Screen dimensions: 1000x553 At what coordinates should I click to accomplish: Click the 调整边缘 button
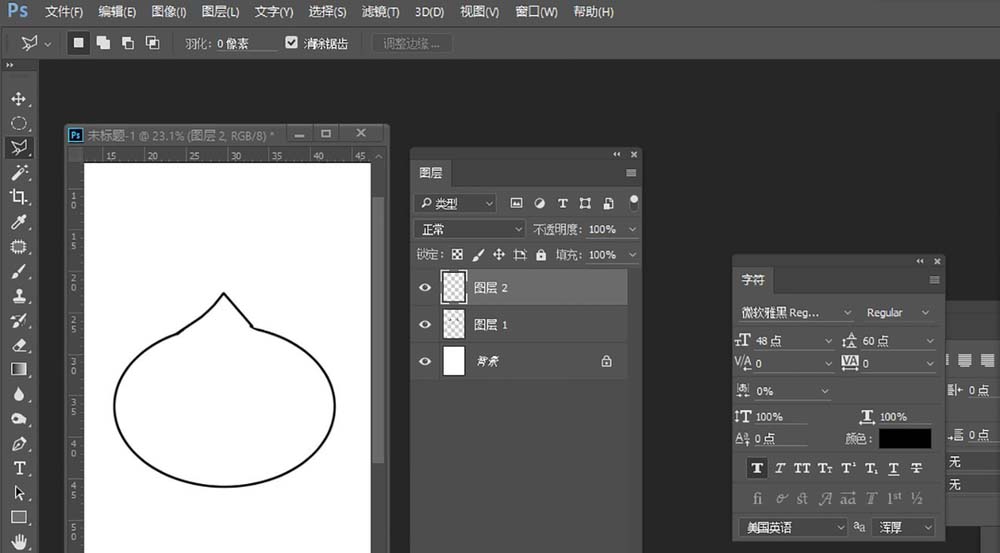click(411, 44)
